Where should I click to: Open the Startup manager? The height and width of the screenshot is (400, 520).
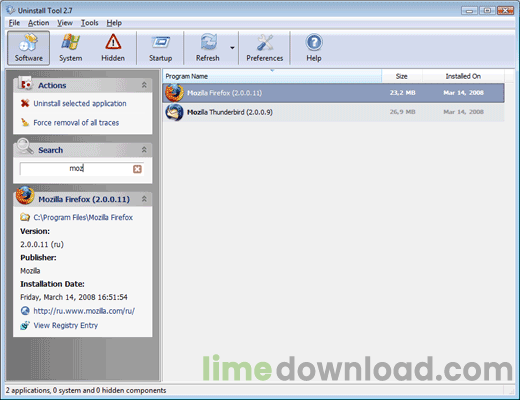click(161, 48)
